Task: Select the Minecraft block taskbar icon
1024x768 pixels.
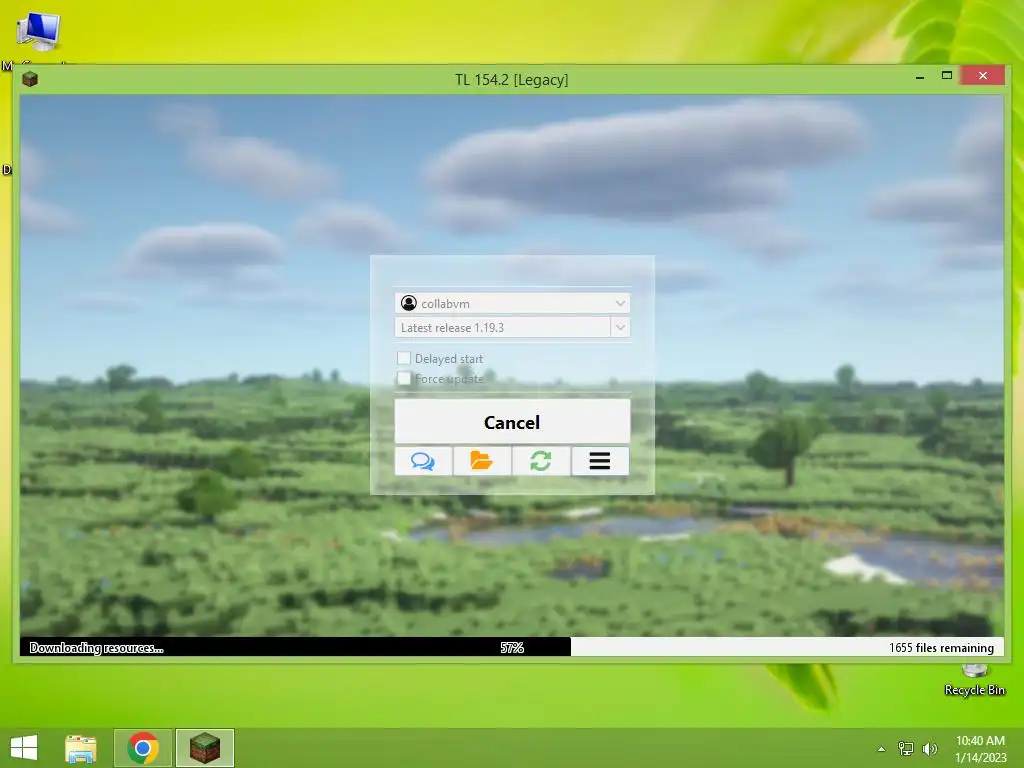Action: point(205,748)
